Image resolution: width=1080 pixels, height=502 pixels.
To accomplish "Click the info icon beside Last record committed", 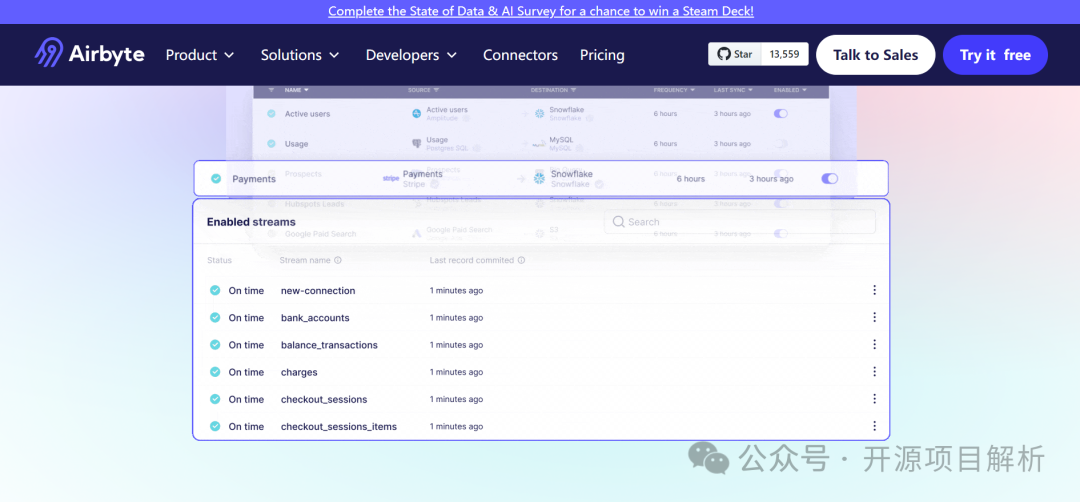I will 521,261.
